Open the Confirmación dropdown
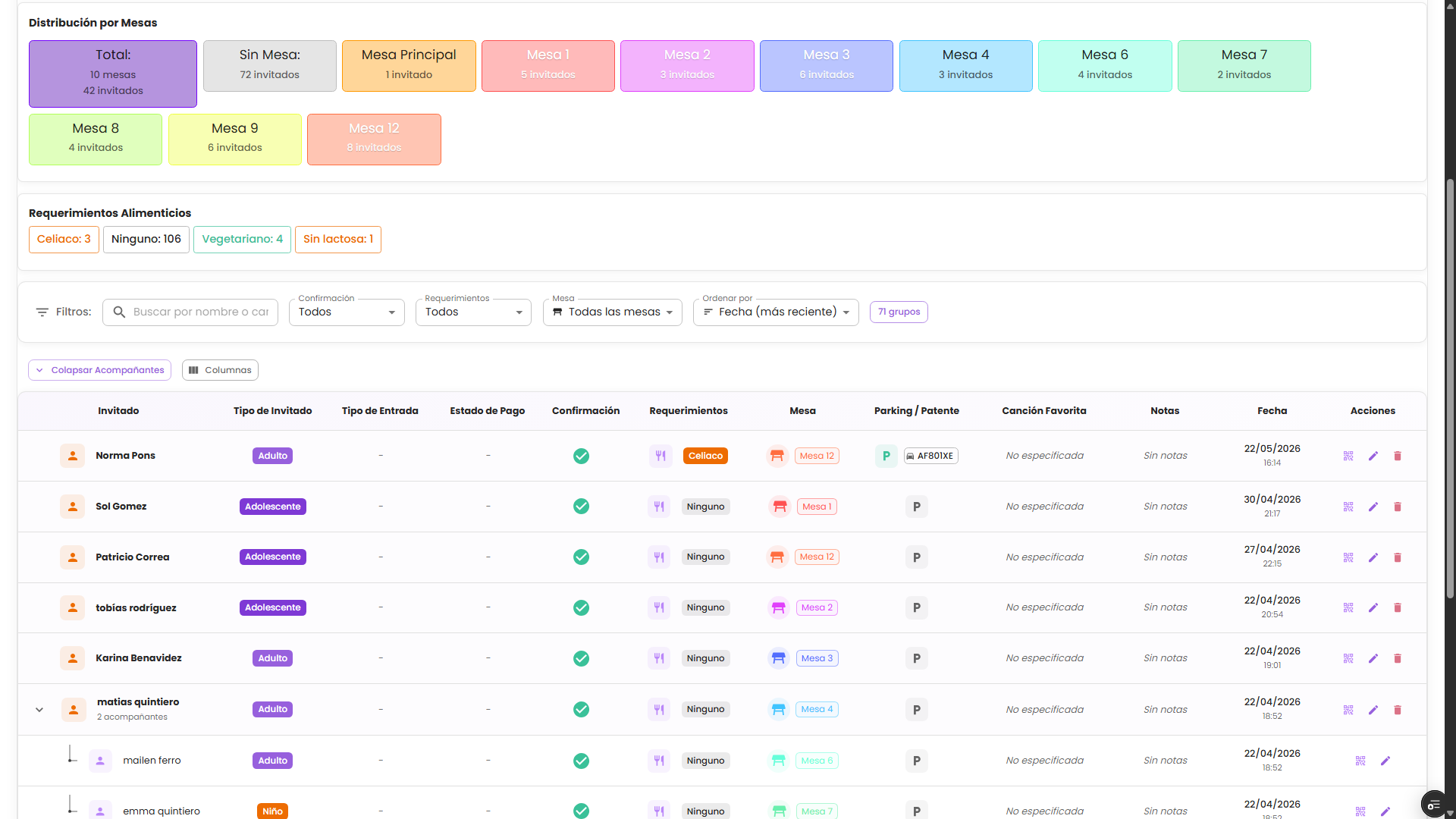The image size is (1456, 819). 347,312
